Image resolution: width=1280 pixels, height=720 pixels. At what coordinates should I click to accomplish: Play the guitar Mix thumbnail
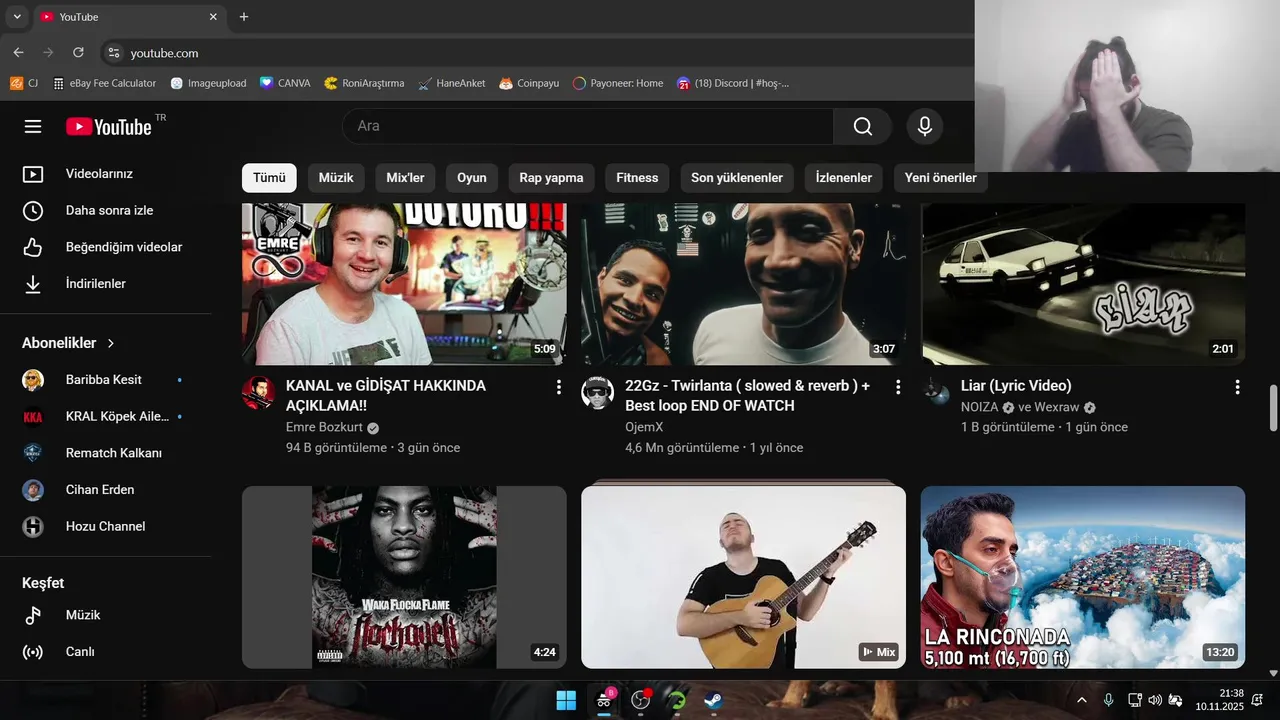[743, 577]
